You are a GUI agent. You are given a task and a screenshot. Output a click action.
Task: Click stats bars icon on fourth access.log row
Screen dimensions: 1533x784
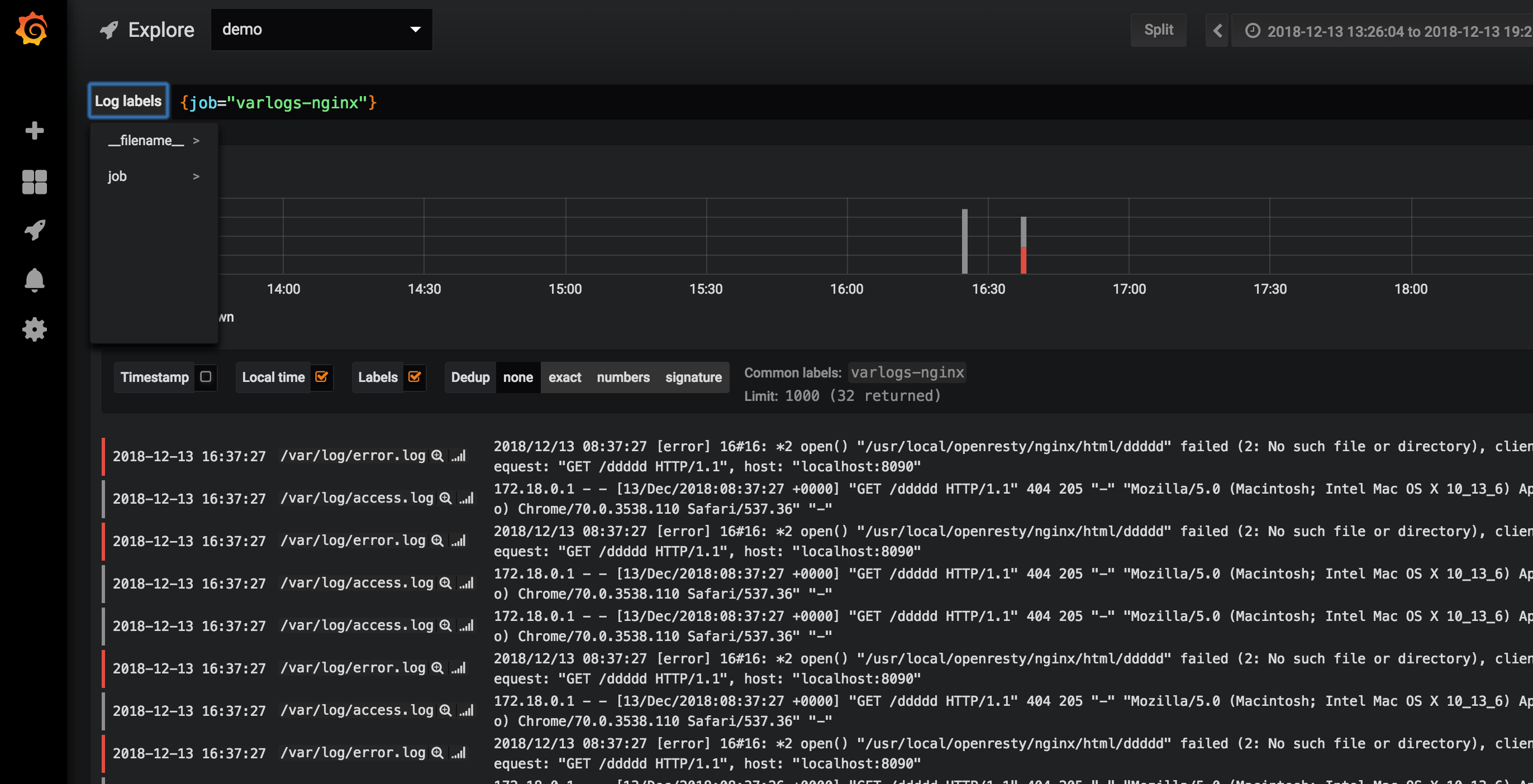[x=466, y=710]
